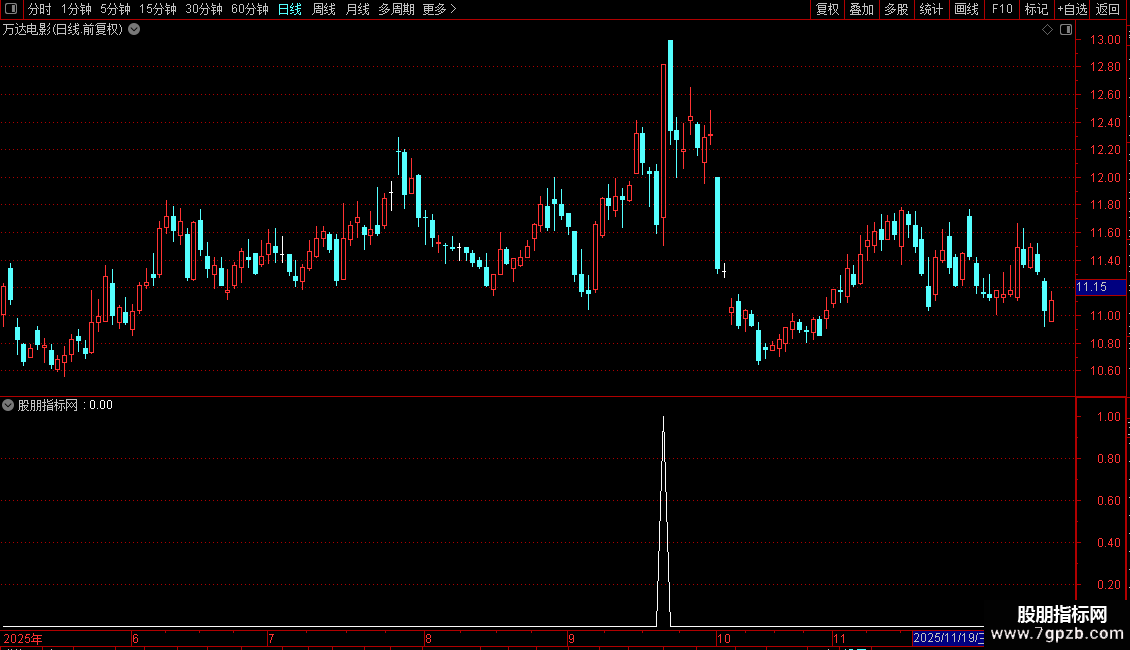The height and width of the screenshot is (650, 1130).
Task: Switch to 周线 weekly chart
Action: 324,9
